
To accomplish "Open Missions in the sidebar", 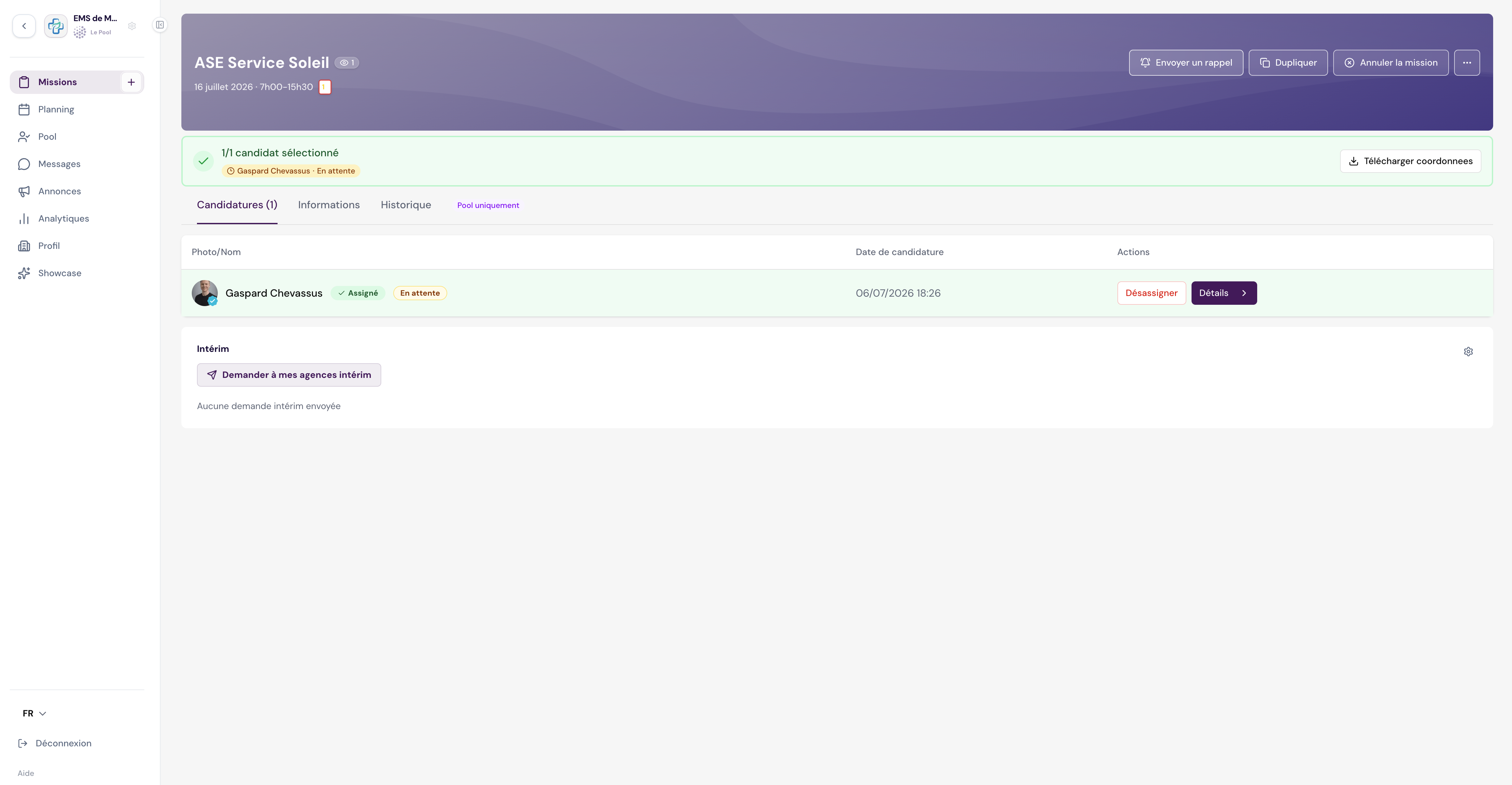I will [77, 82].
